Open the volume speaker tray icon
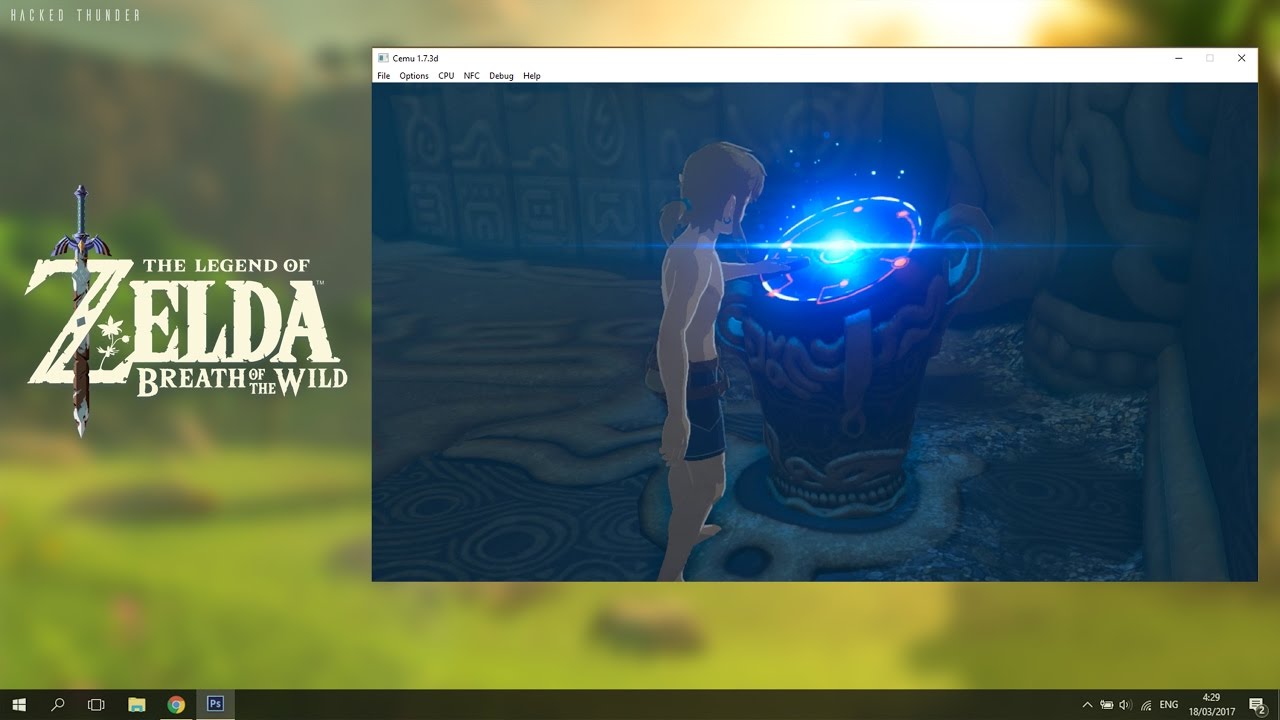Screen dimensions: 1280x720 point(1126,705)
